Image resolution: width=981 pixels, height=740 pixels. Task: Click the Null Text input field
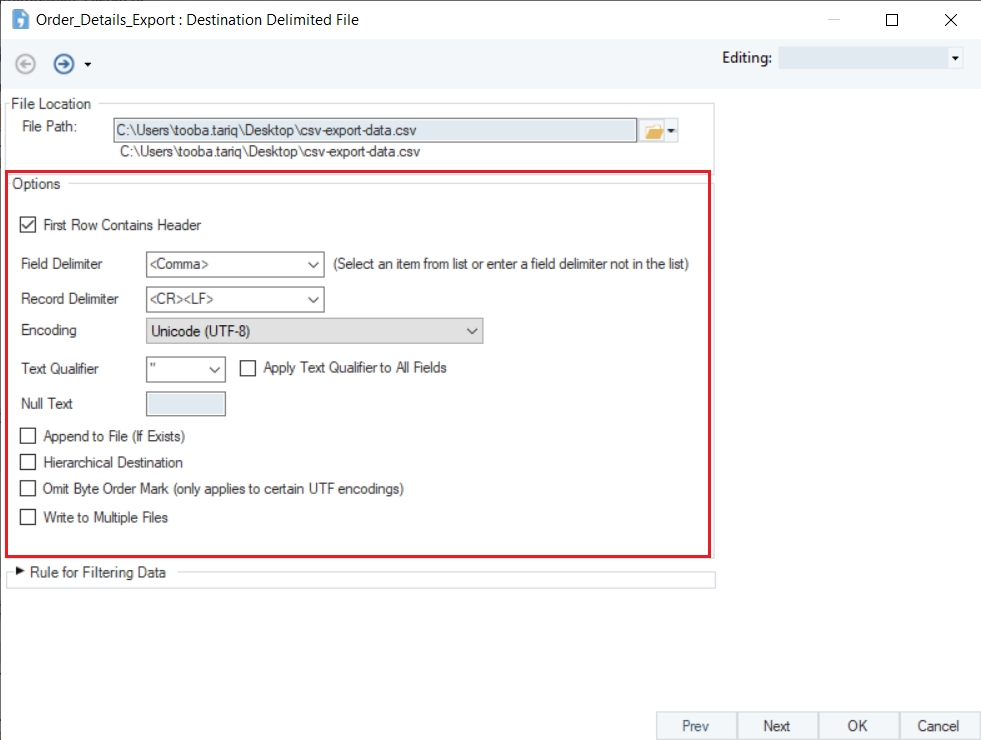point(186,404)
